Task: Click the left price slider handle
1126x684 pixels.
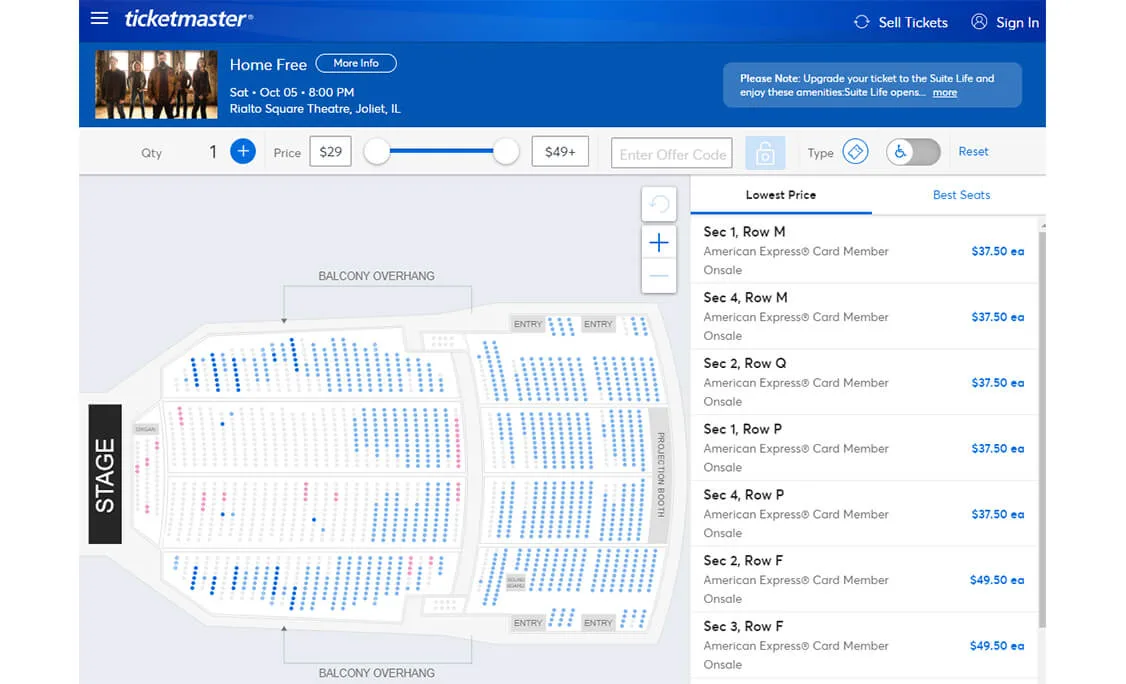Action: pos(377,152)
